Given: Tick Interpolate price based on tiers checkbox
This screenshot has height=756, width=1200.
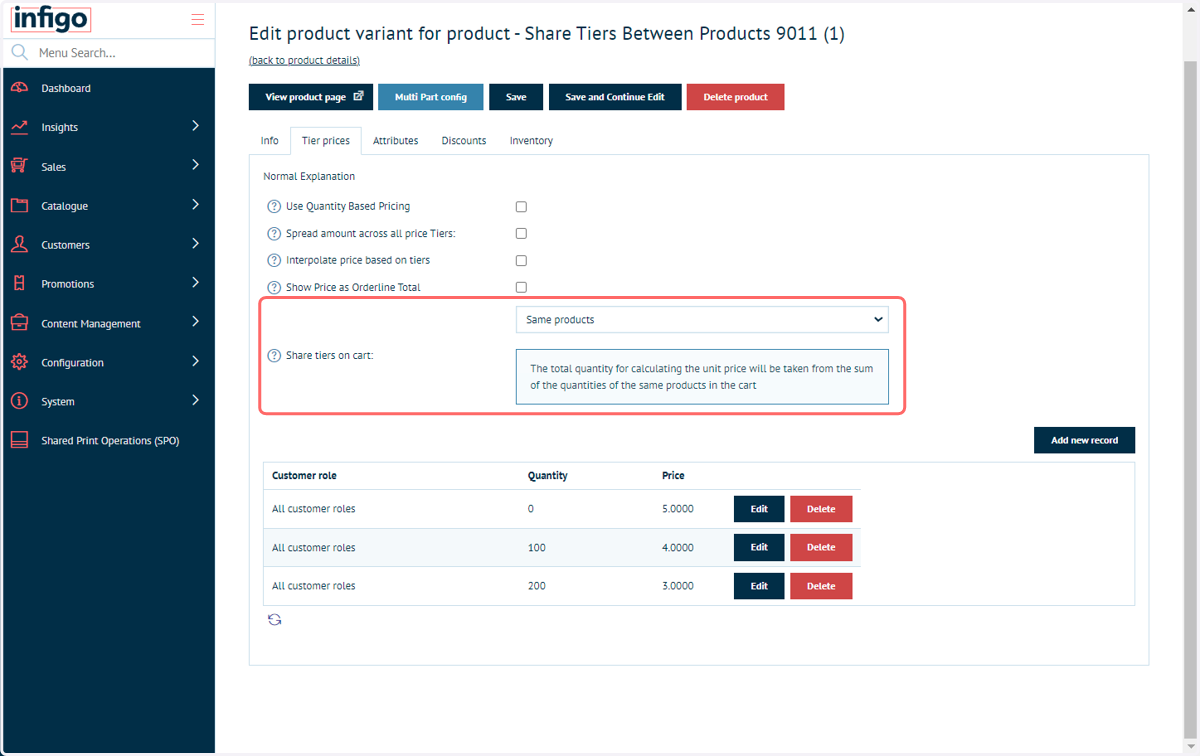Looking at the screenshot, I should (x=521, y=261).
